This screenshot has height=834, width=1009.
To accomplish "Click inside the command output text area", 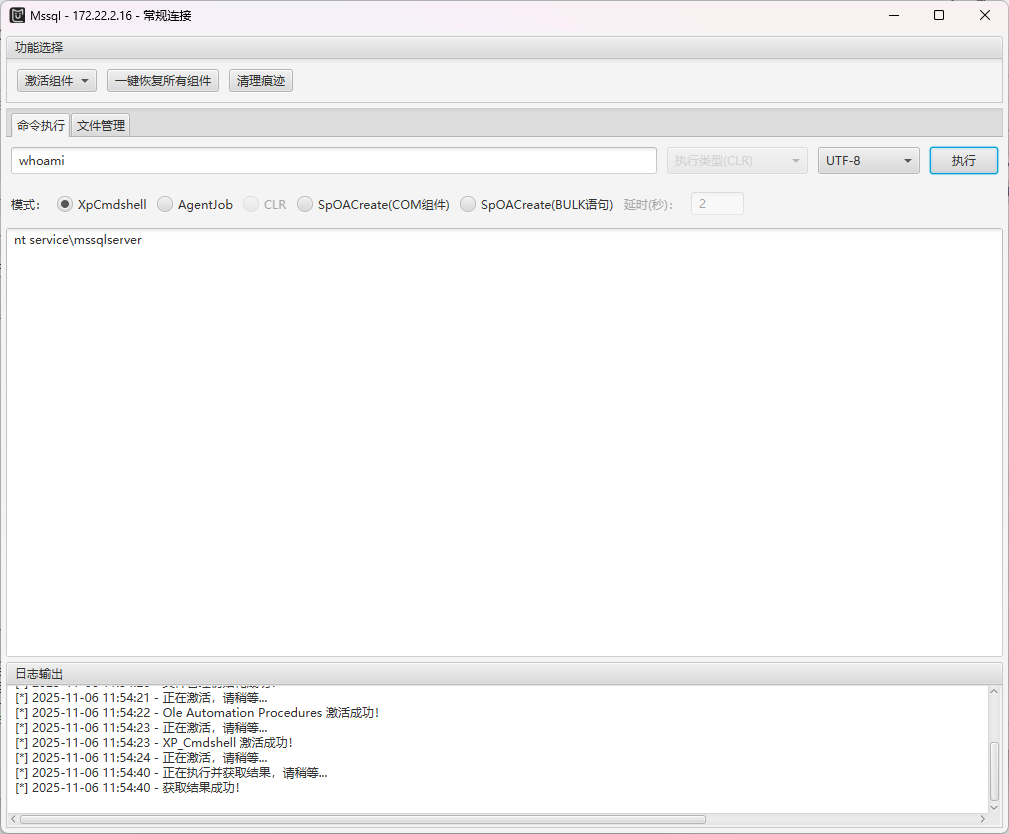I will [x=504, y=440].
